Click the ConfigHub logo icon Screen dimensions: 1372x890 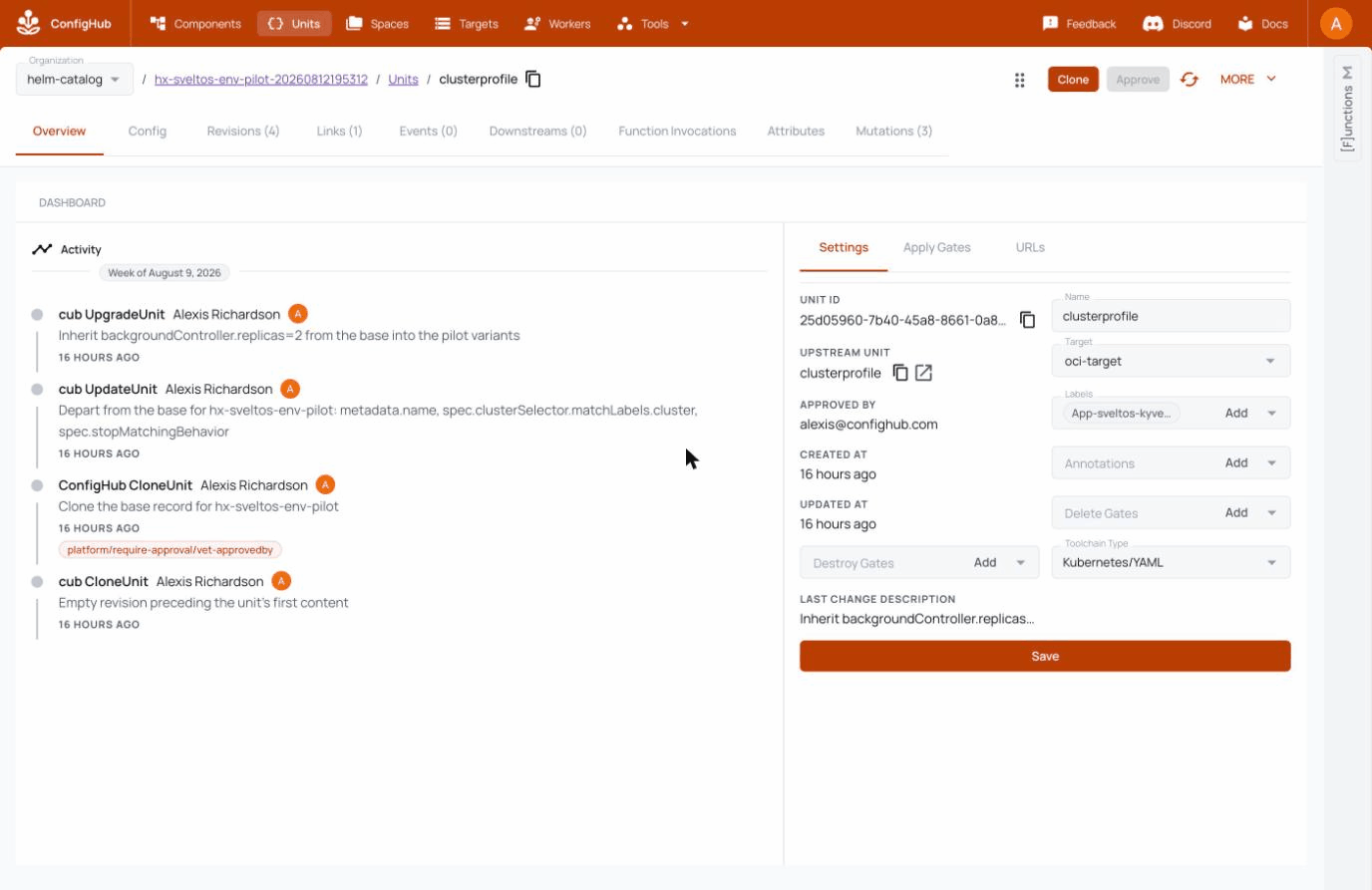pos(29,23)
